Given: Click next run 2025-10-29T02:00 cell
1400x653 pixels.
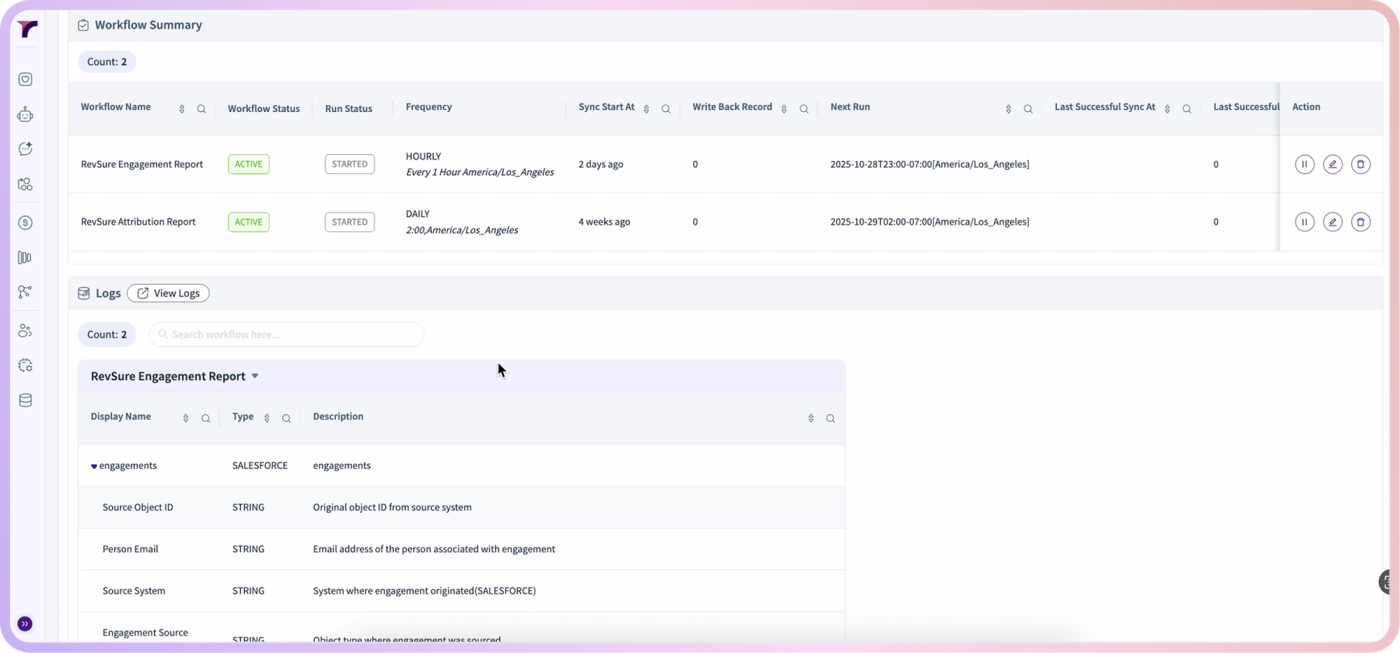Looking at the screenshot, I should tap(929, 222).
